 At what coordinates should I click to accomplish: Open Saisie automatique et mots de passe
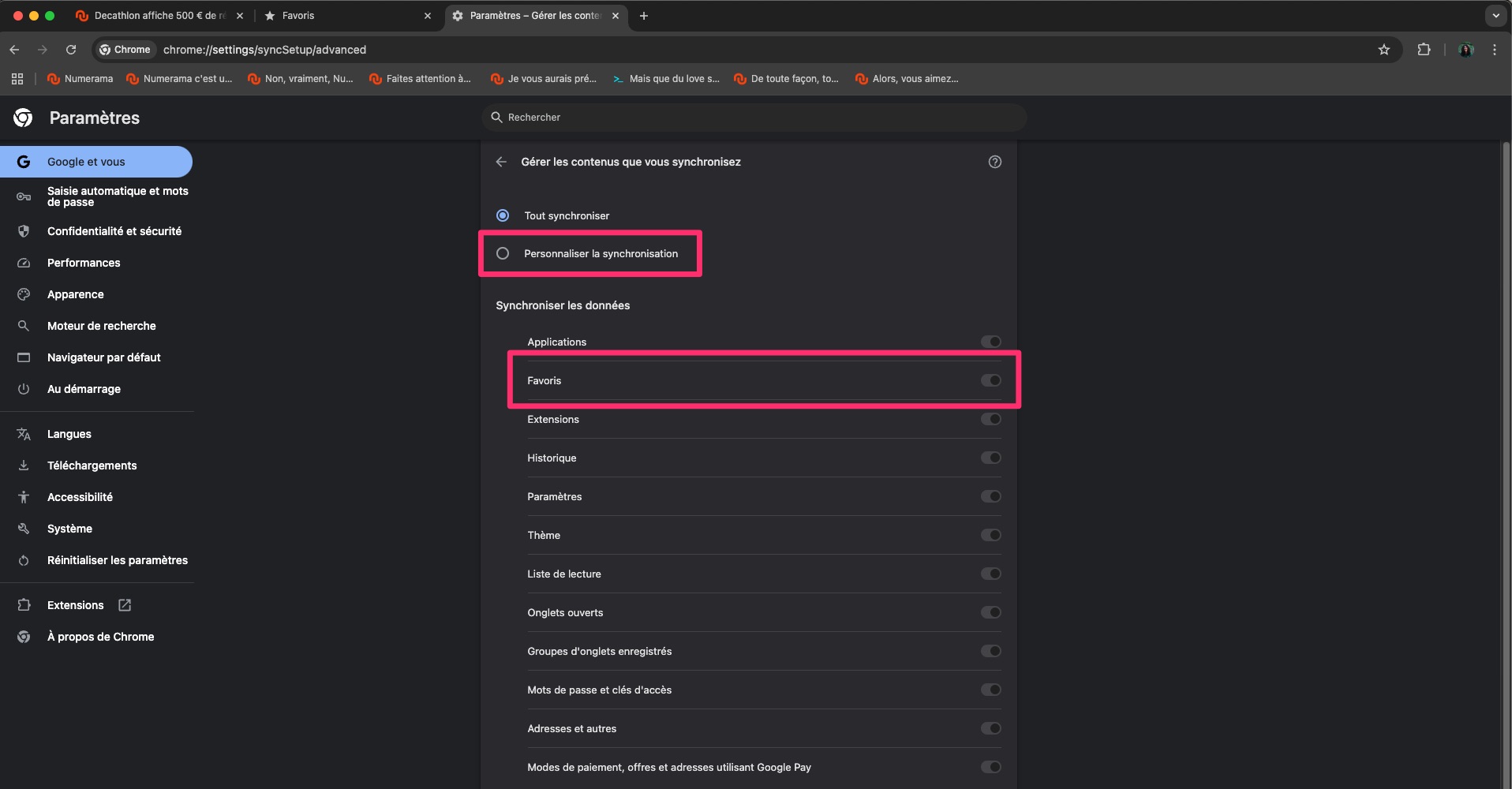pos(96,196)
